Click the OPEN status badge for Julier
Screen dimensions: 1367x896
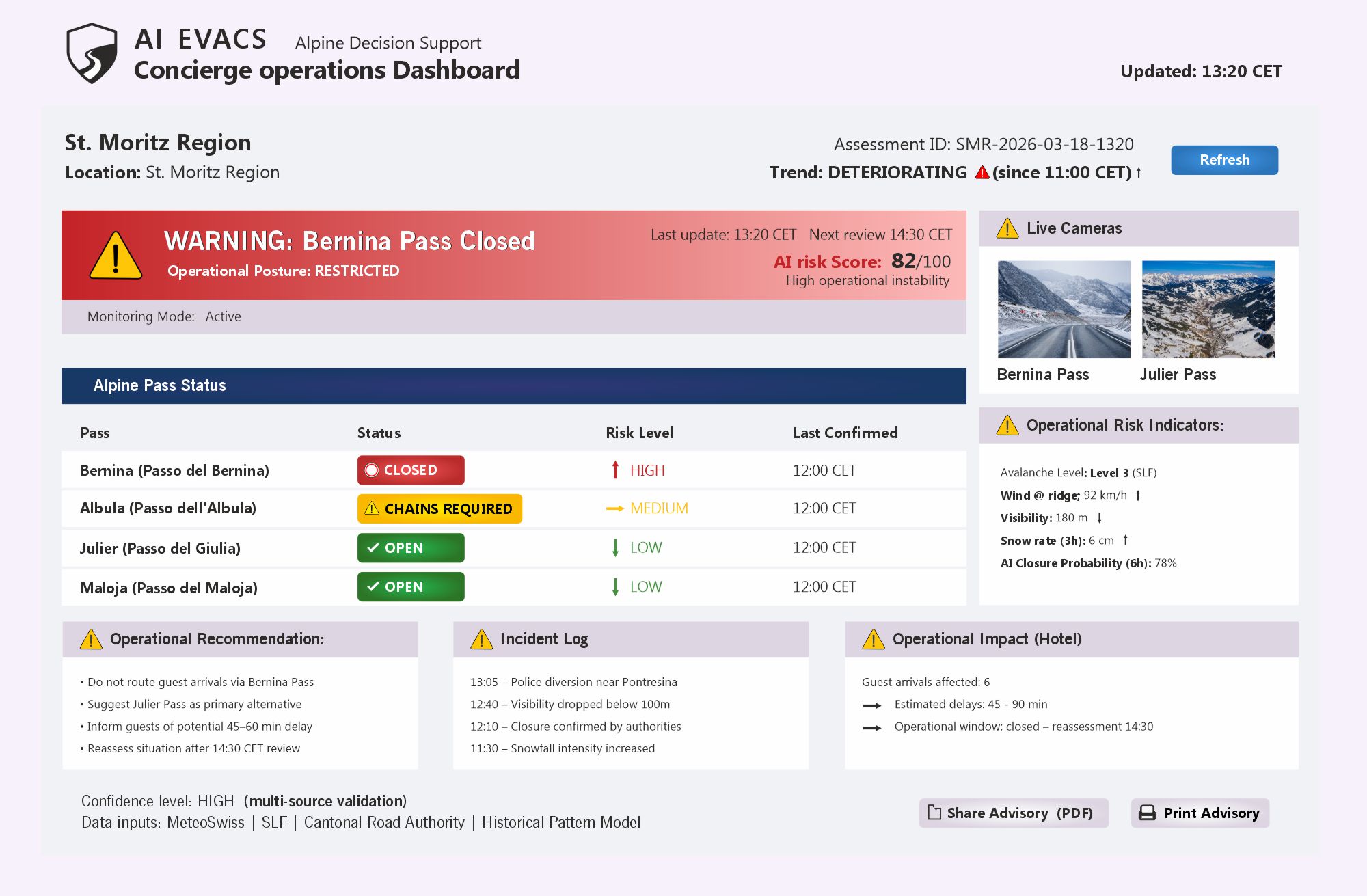(x=411, y=547)
